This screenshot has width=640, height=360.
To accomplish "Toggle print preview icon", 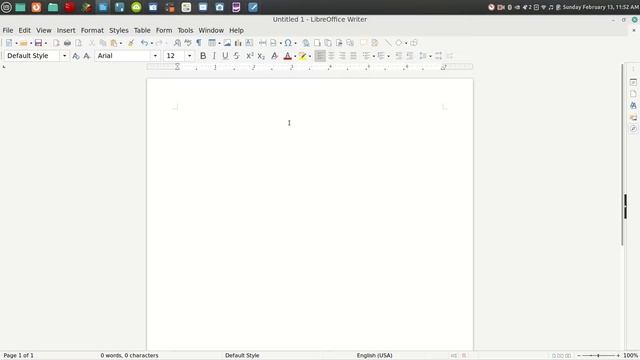I will pyautogui.click(x=78, y=43).
